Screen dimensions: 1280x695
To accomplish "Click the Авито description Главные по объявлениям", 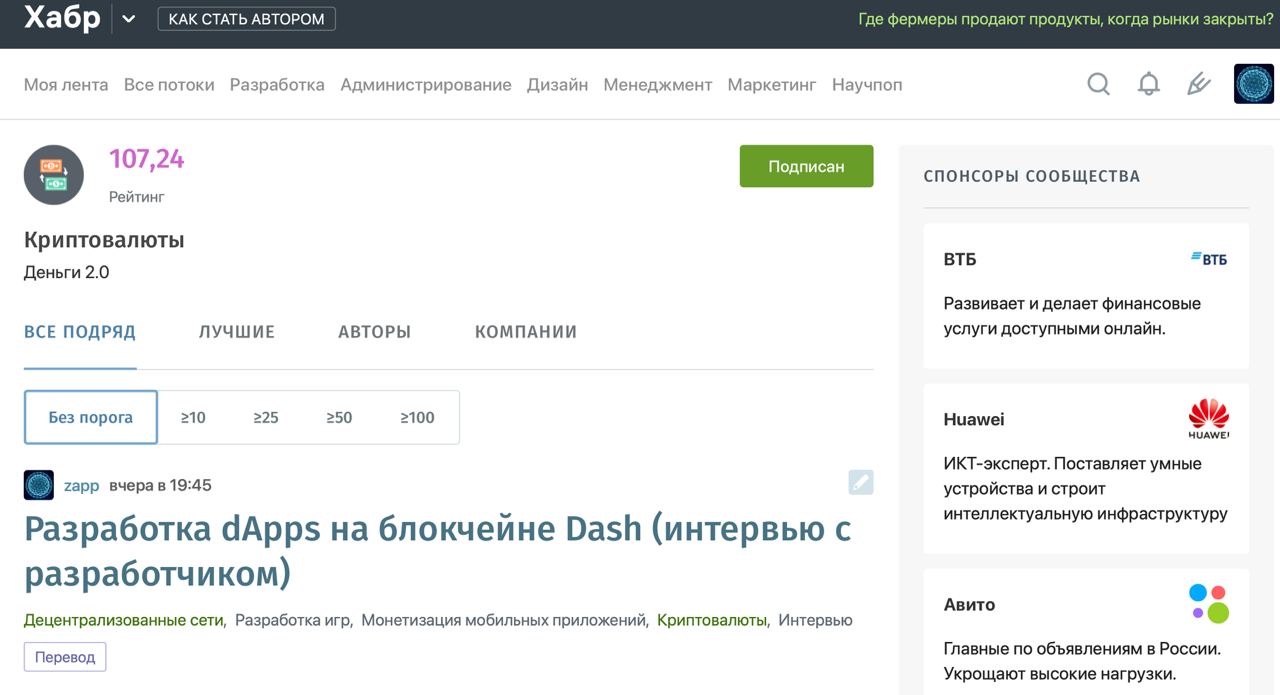I will 1083,661.
